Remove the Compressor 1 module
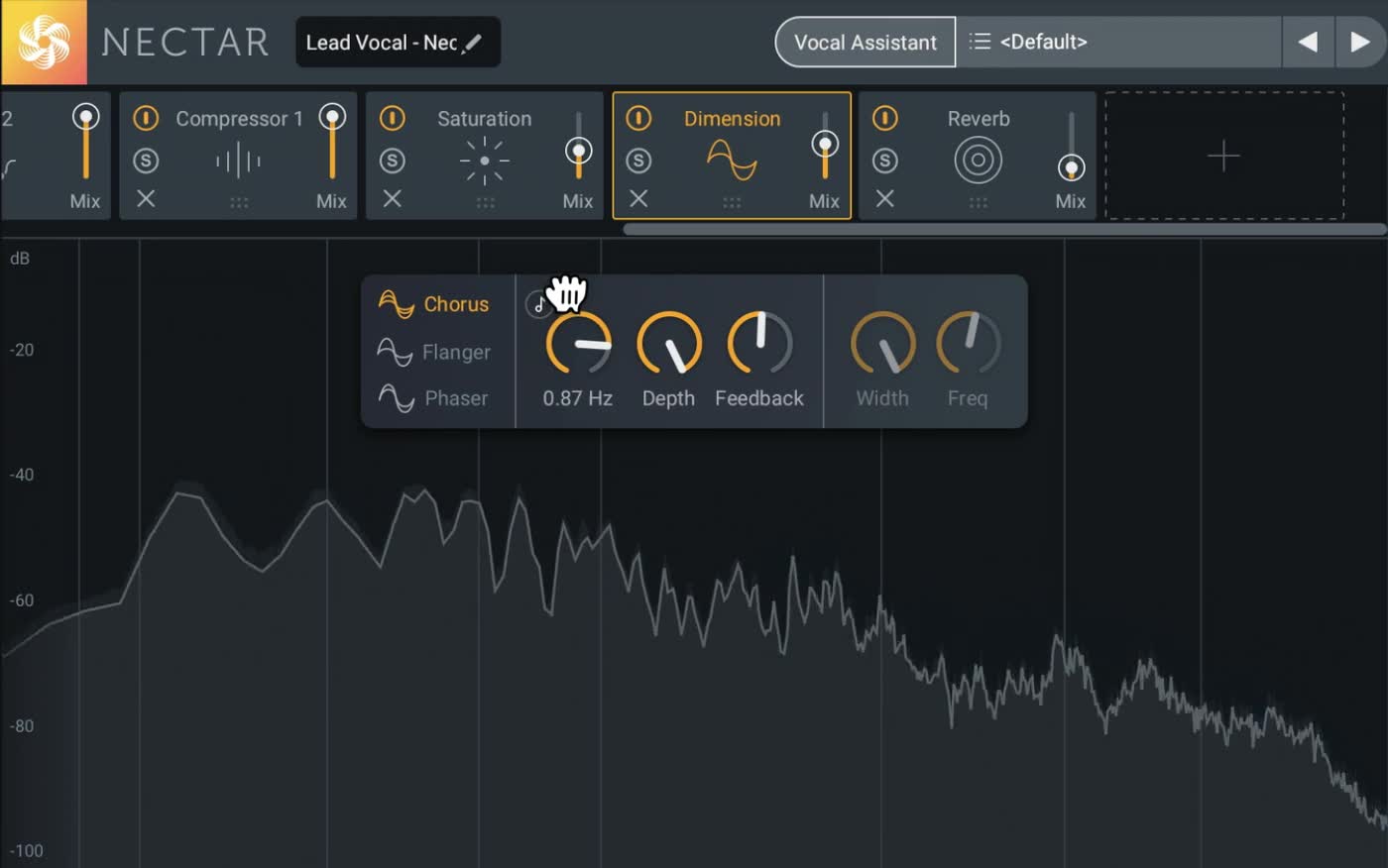The image size is (1388, 868). (x=146, y=199)
